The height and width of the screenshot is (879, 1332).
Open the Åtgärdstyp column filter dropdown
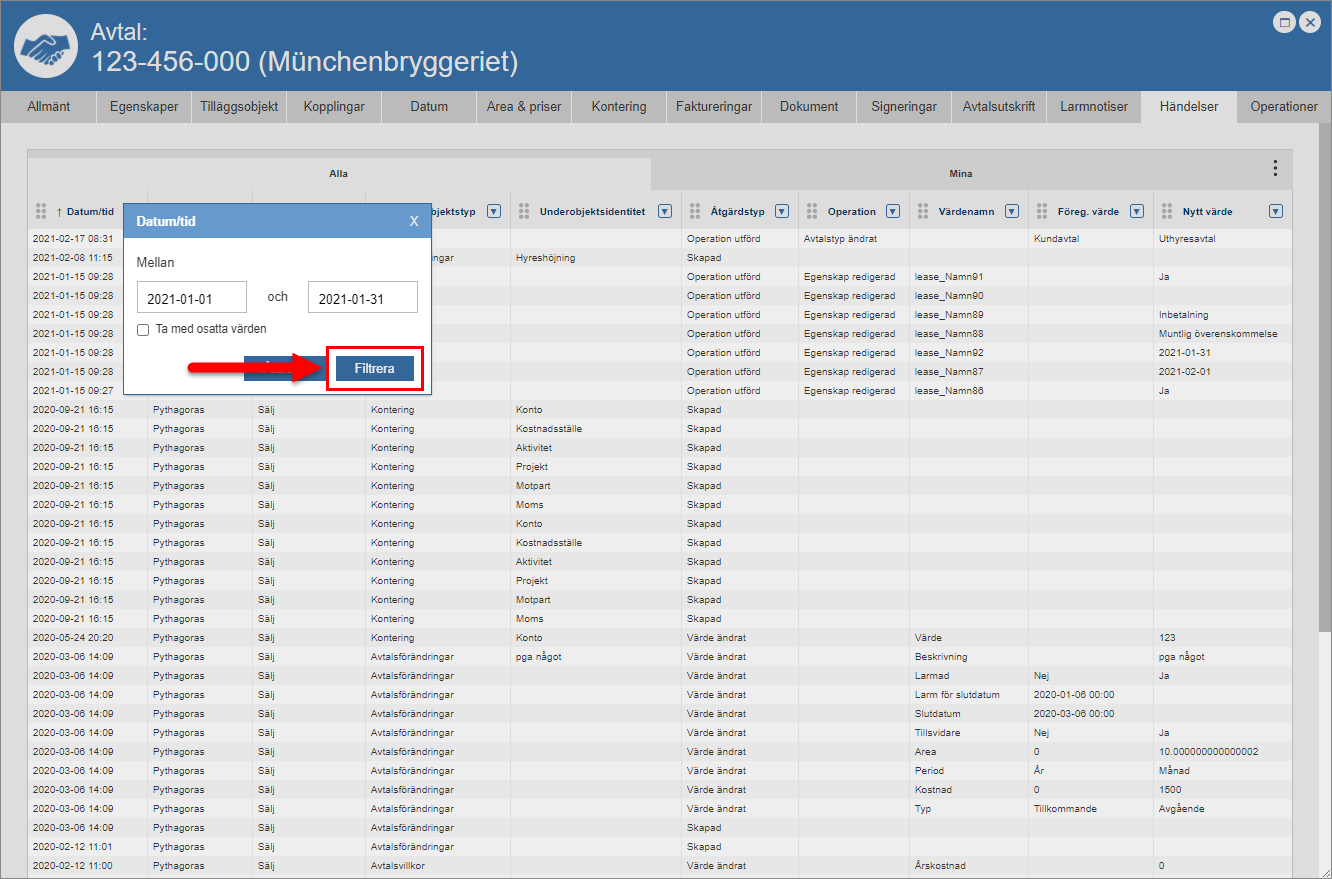[782, 211]
